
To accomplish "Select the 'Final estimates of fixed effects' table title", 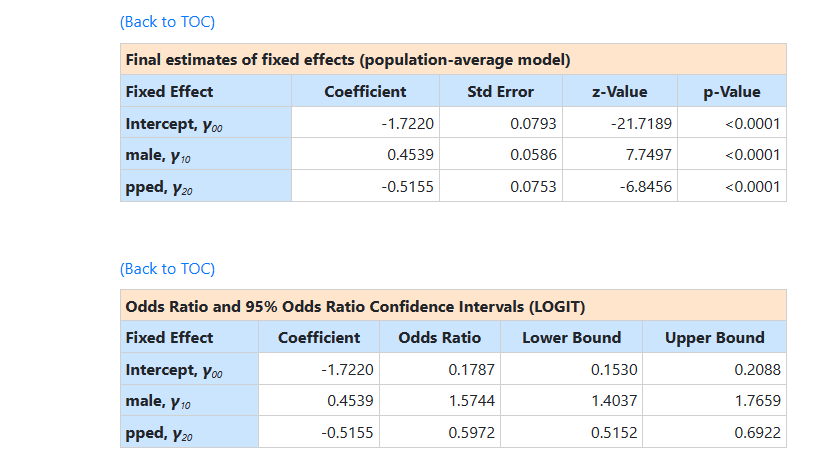I will tap(347, 59).
